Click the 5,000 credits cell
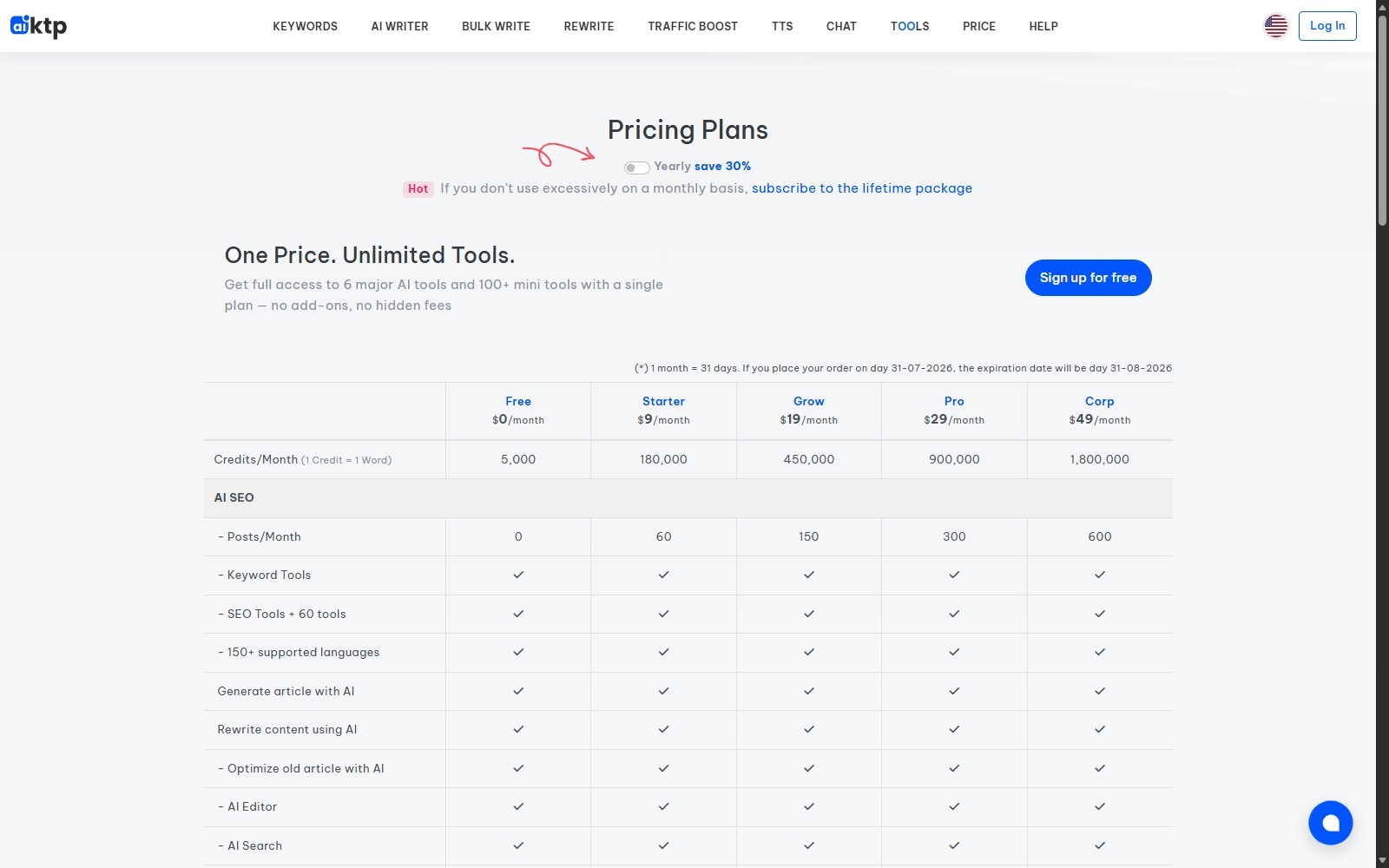 click(x=518, y=459)
